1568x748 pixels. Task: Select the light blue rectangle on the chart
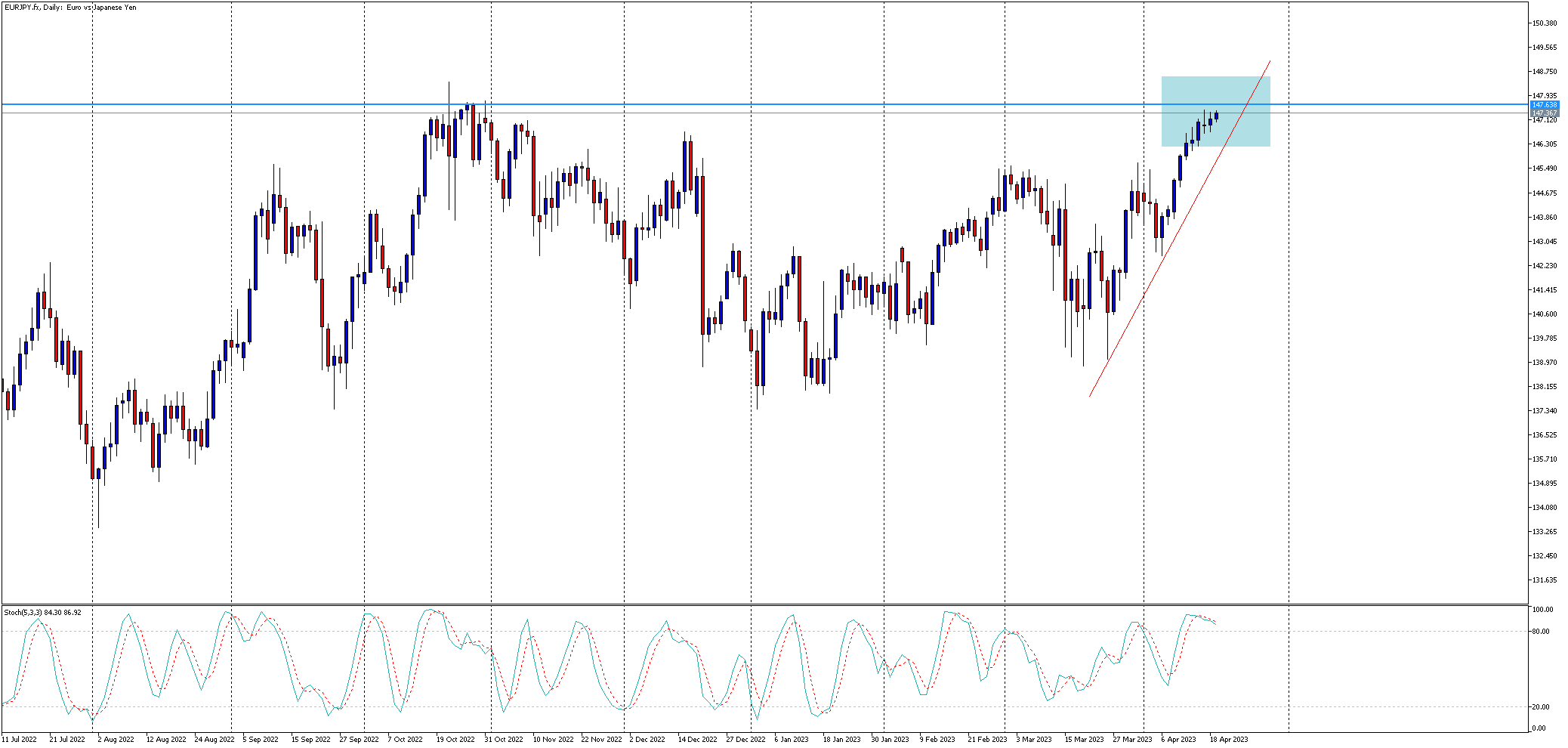pos(1215,111)
